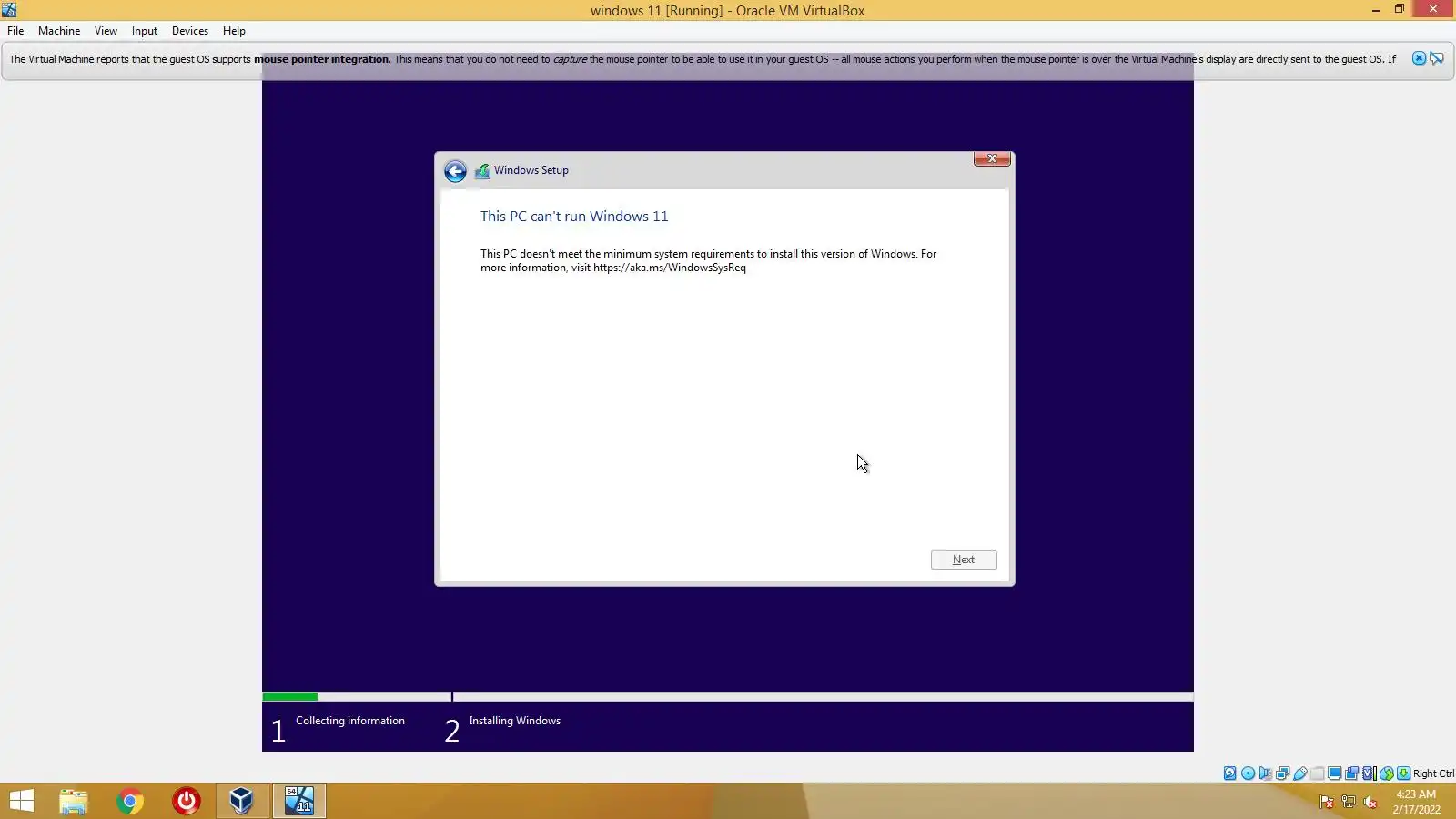Click the network tray icon
The height and width of the screenshot is (819, 1456).
coord(1349,802)
